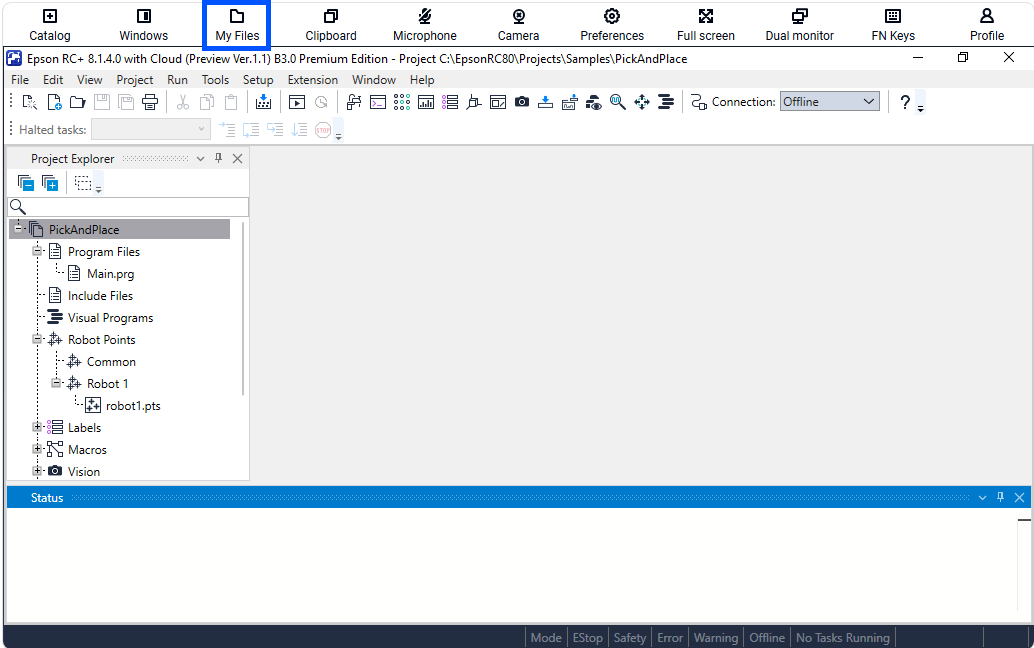
Task: Open Status panel options chevron
Action: click(x=983, y=498)
